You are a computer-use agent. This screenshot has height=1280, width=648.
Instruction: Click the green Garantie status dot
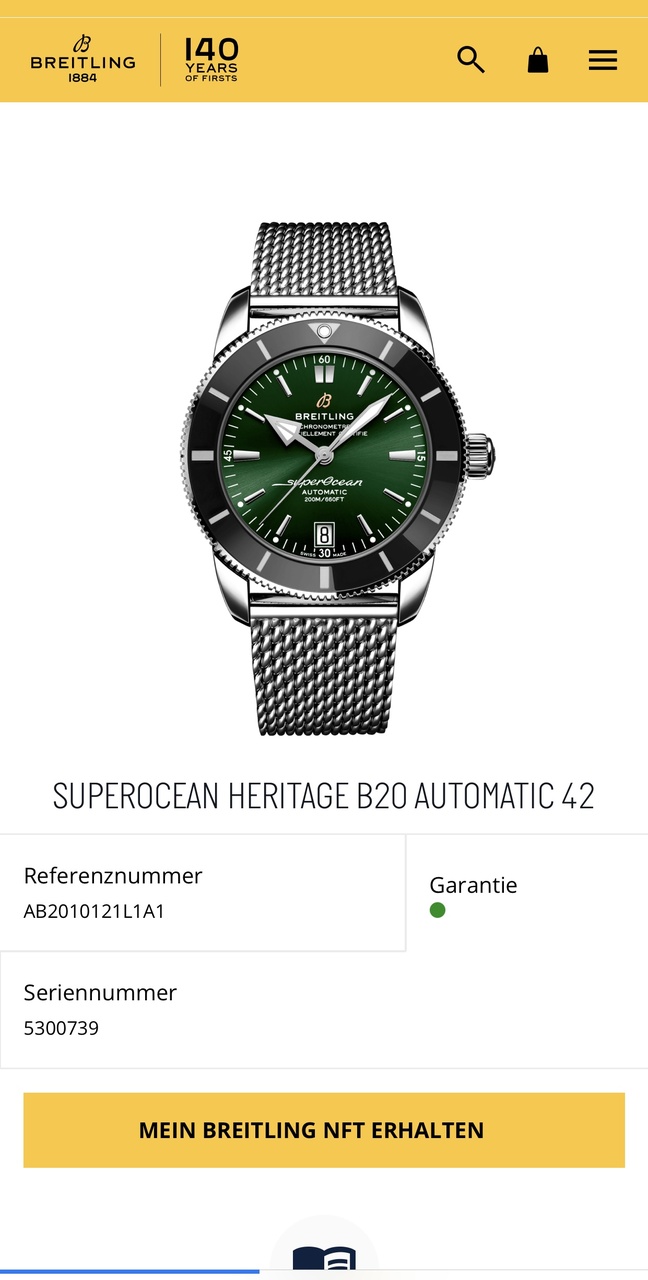437,910
